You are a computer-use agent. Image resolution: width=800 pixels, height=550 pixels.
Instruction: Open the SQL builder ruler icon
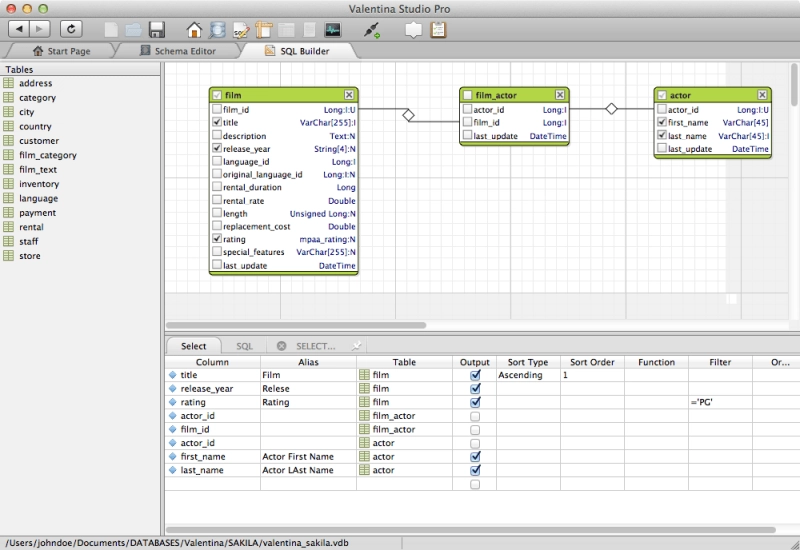[x=264, y=30]
